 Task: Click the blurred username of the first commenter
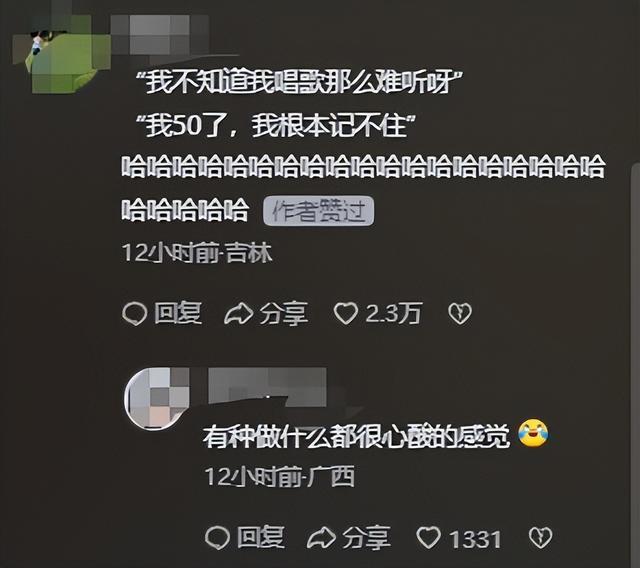click(160, 35)
